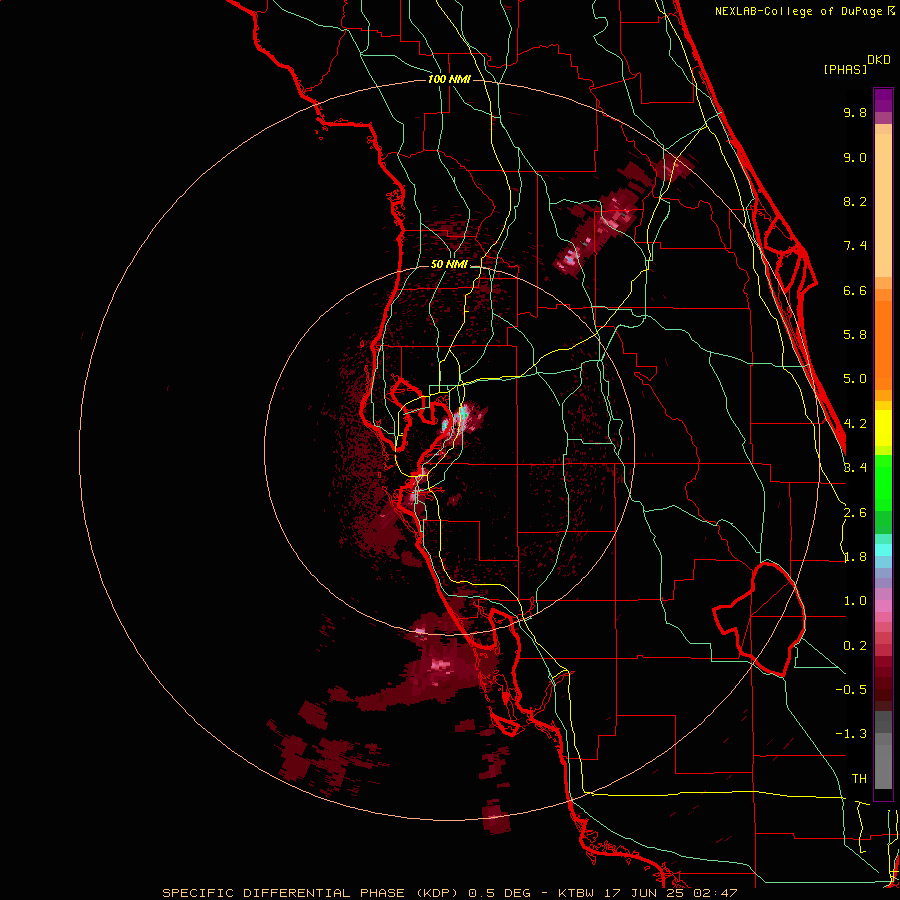Select the 5.0 scale value
Image resolution: width=900 pixels, height=900 pixels.
click(855, 379)
